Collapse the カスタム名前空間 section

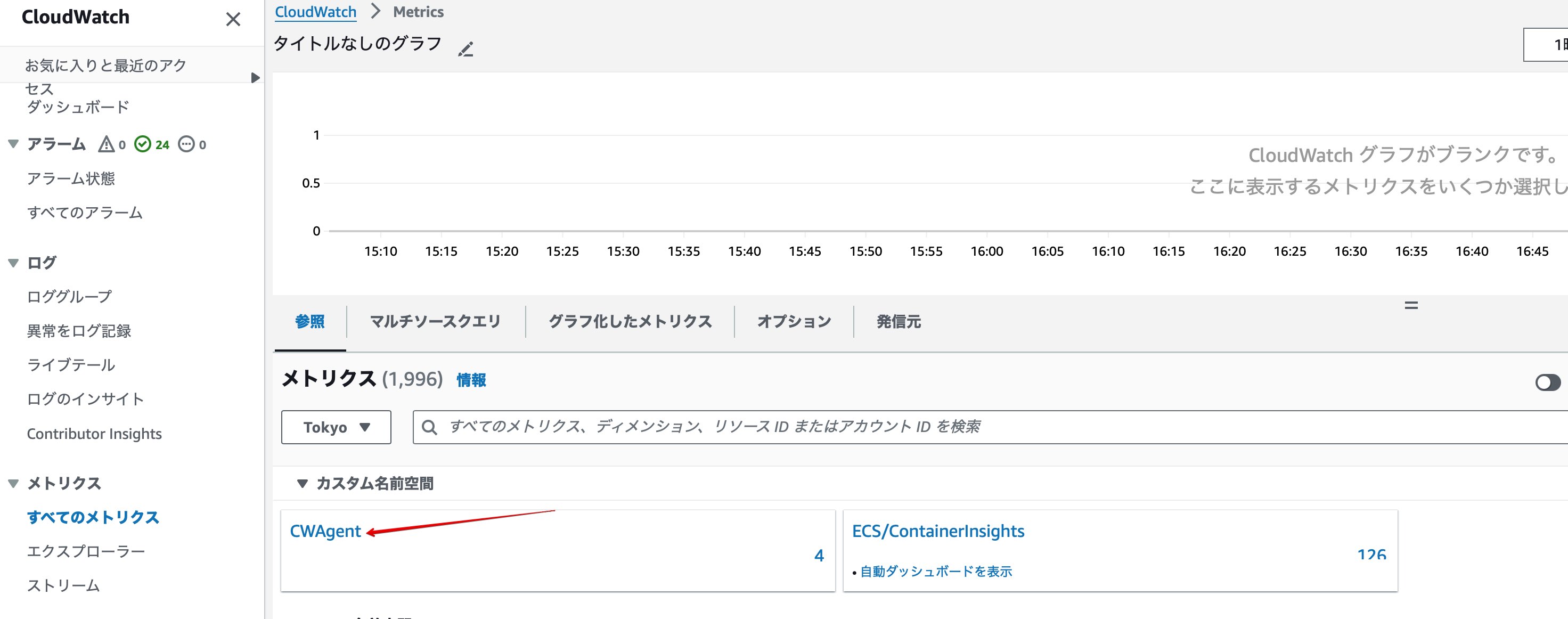(302, 484)
